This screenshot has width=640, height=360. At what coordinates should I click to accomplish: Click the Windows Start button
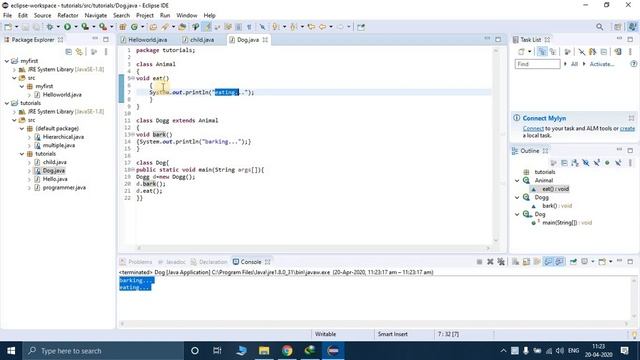click(11, 351)
